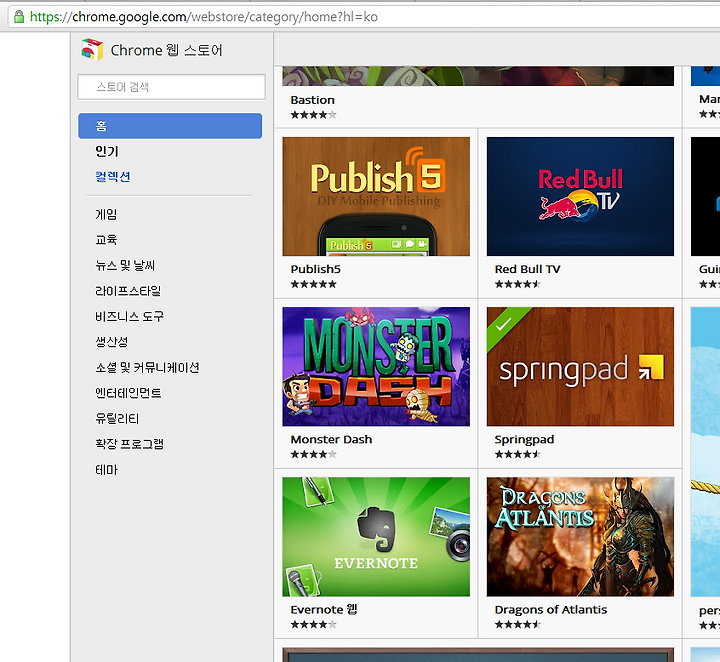
Task: Open the 교육 category
Action: [106, 240]
